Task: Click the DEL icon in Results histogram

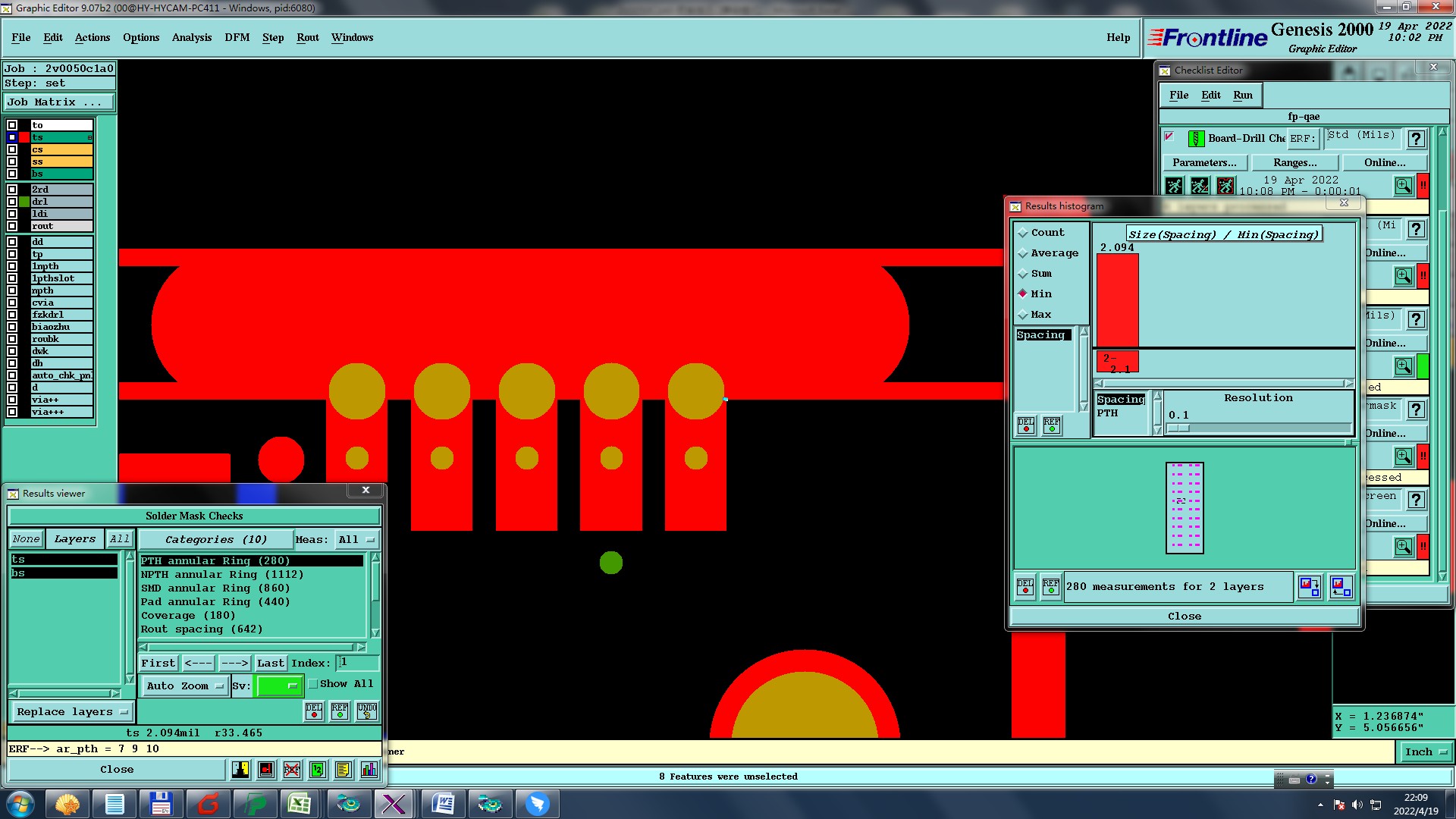Action: tap(1026, 425)
